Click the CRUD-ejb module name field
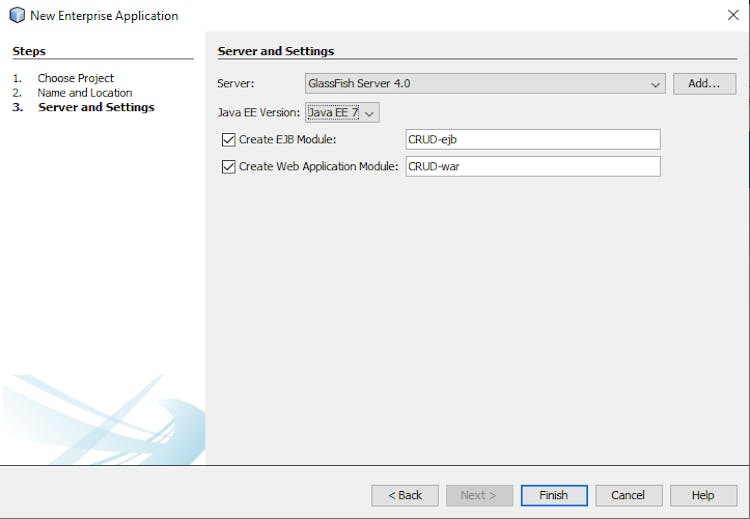 point(532,140)
